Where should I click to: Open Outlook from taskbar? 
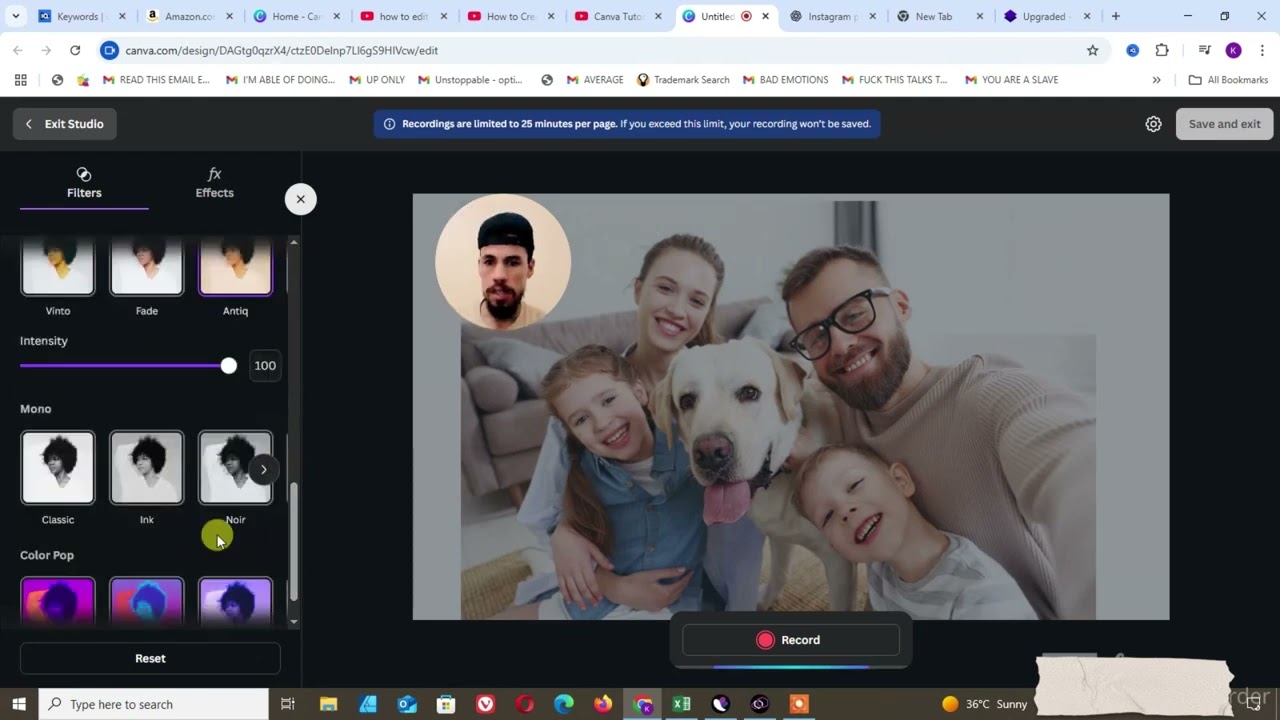click(x=407, y=704)
